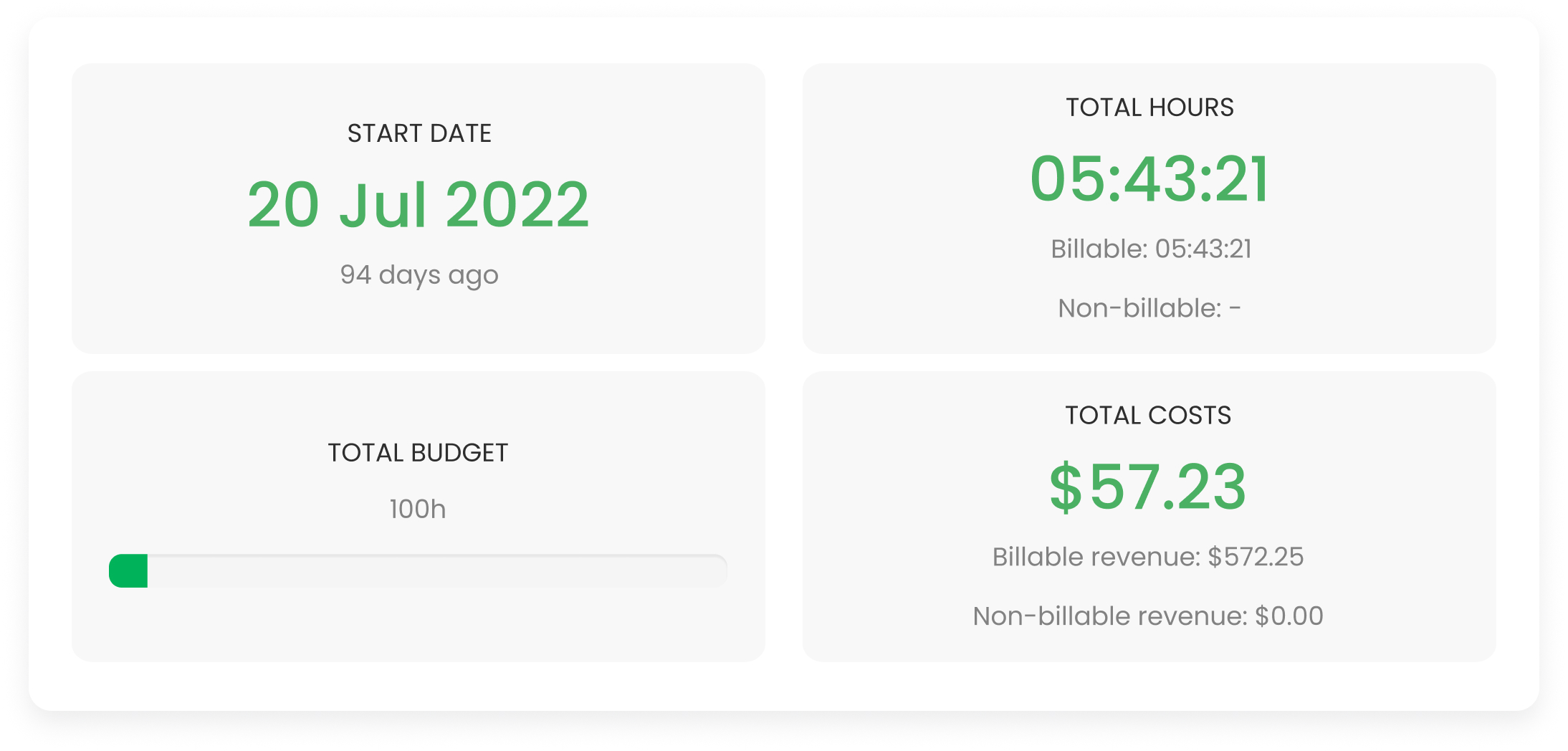Click the year 2022 in start date

[x=517, y=205]
